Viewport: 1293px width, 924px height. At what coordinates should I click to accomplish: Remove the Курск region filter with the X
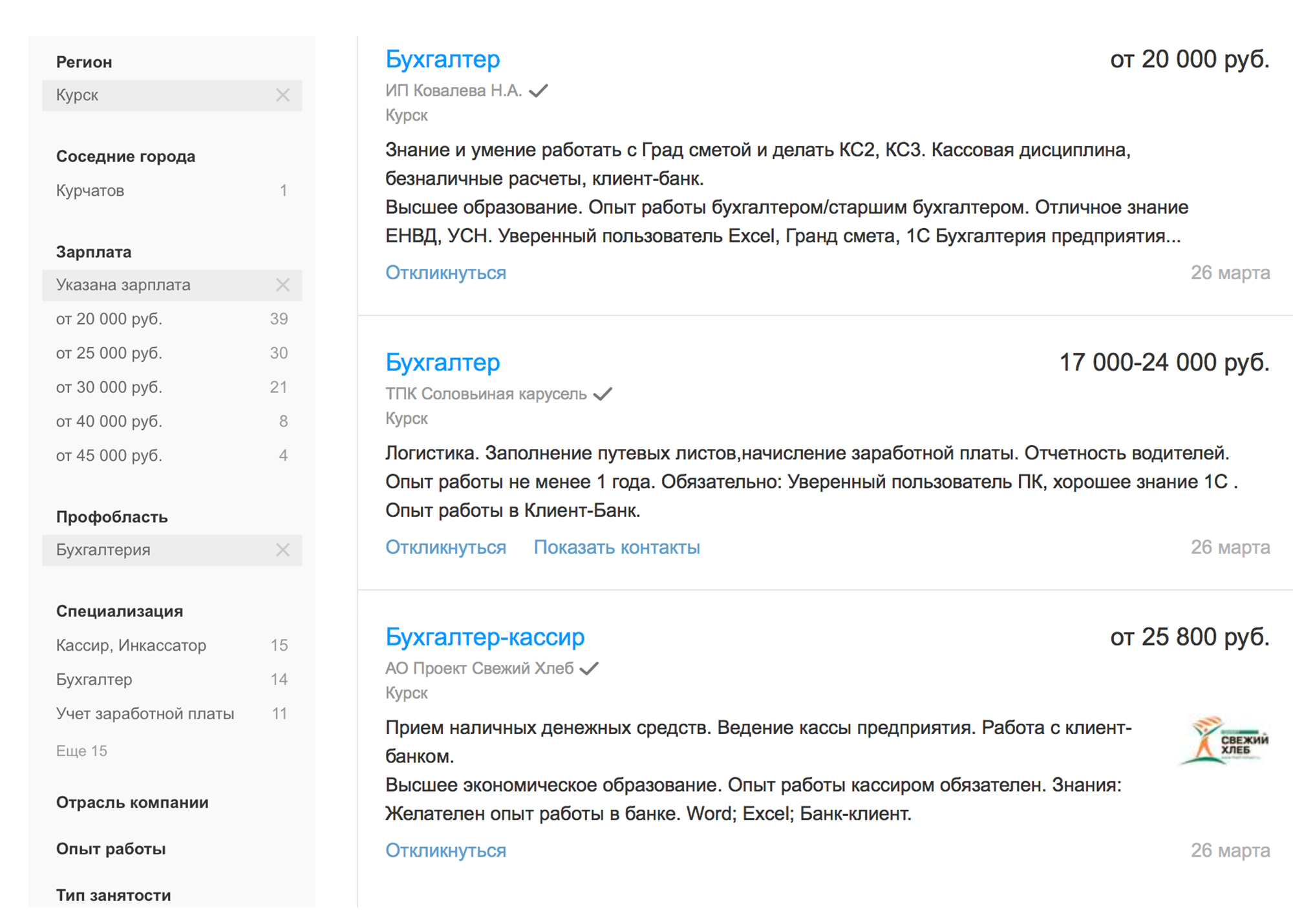(283, 95)
